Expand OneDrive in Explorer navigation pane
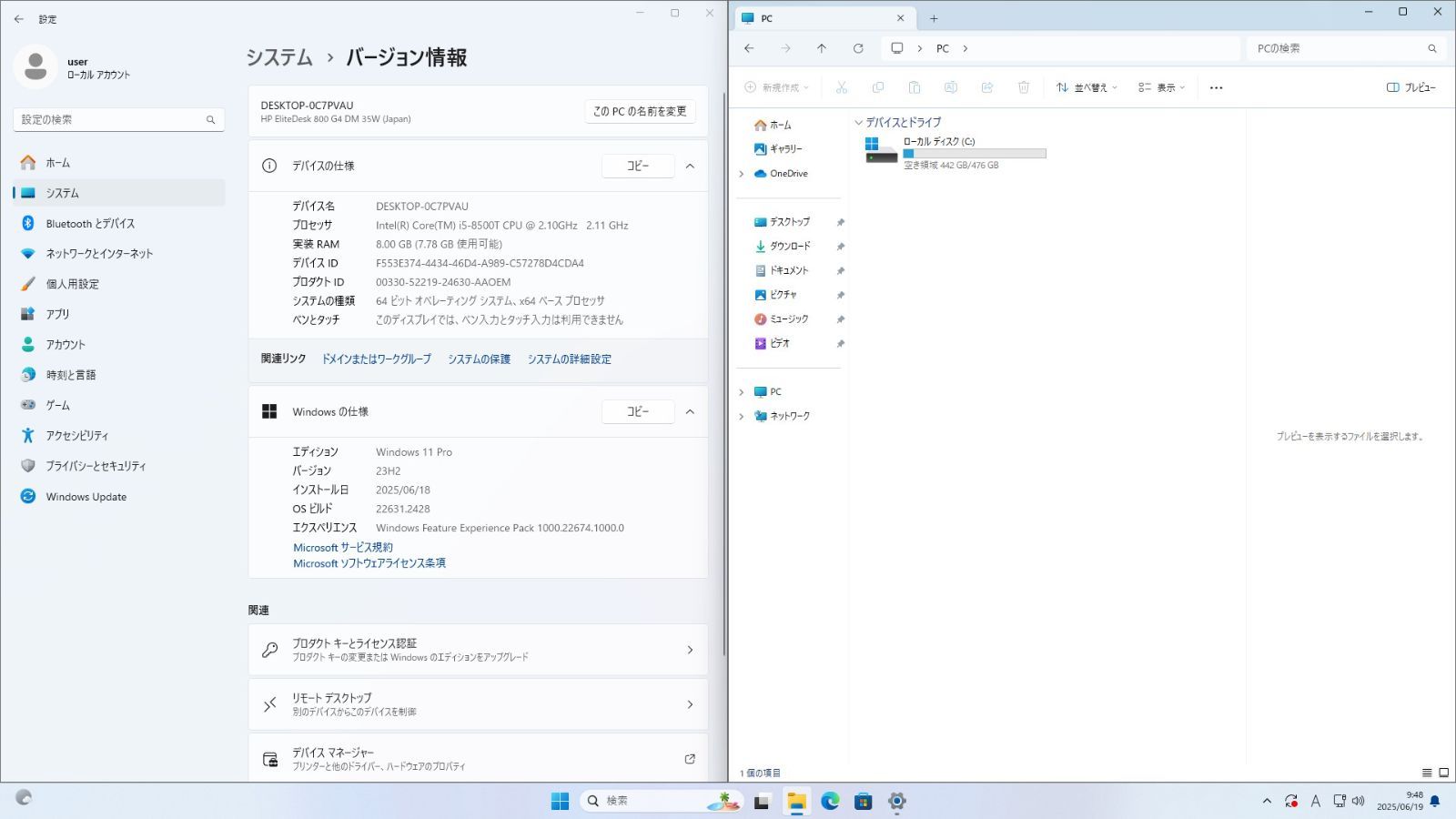The width and height of the screenshot is (1456, 819). [x=742, y=174]
